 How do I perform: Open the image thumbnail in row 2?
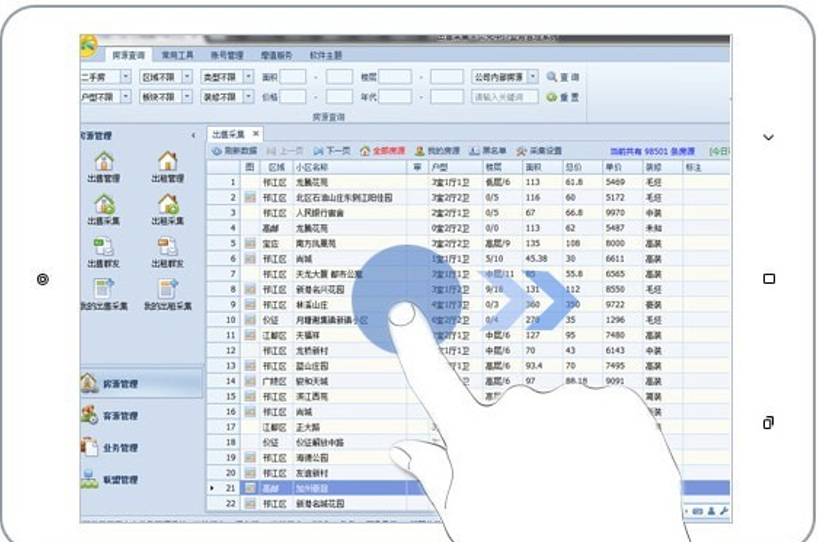click(250, 198)
